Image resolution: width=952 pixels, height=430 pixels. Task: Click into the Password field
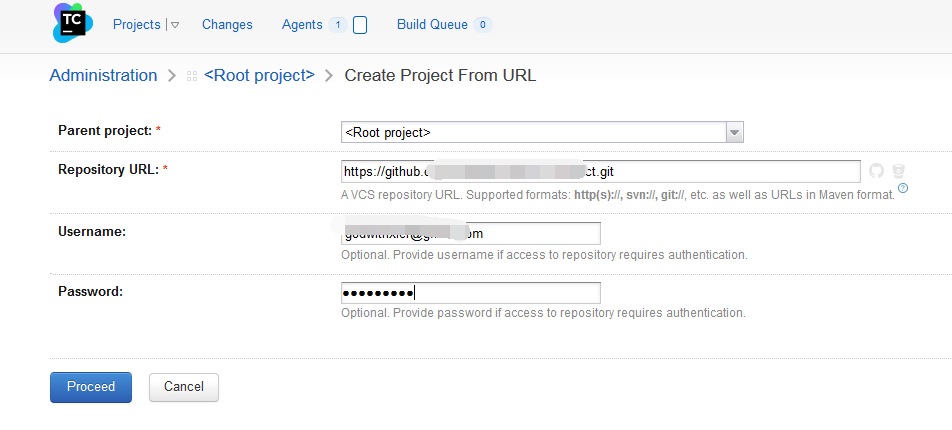[x=471, y=293]
